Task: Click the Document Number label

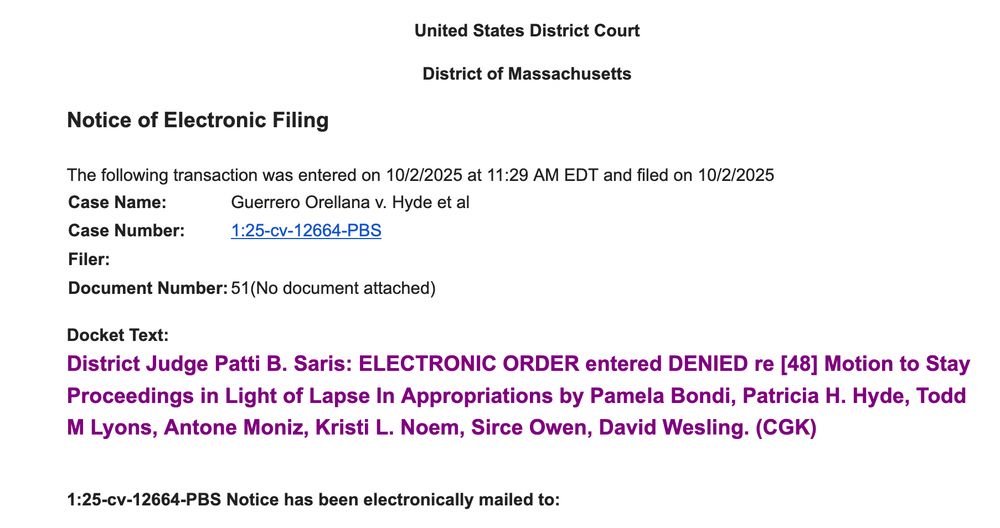Action: pyautogui.click(x=148, y=288)
